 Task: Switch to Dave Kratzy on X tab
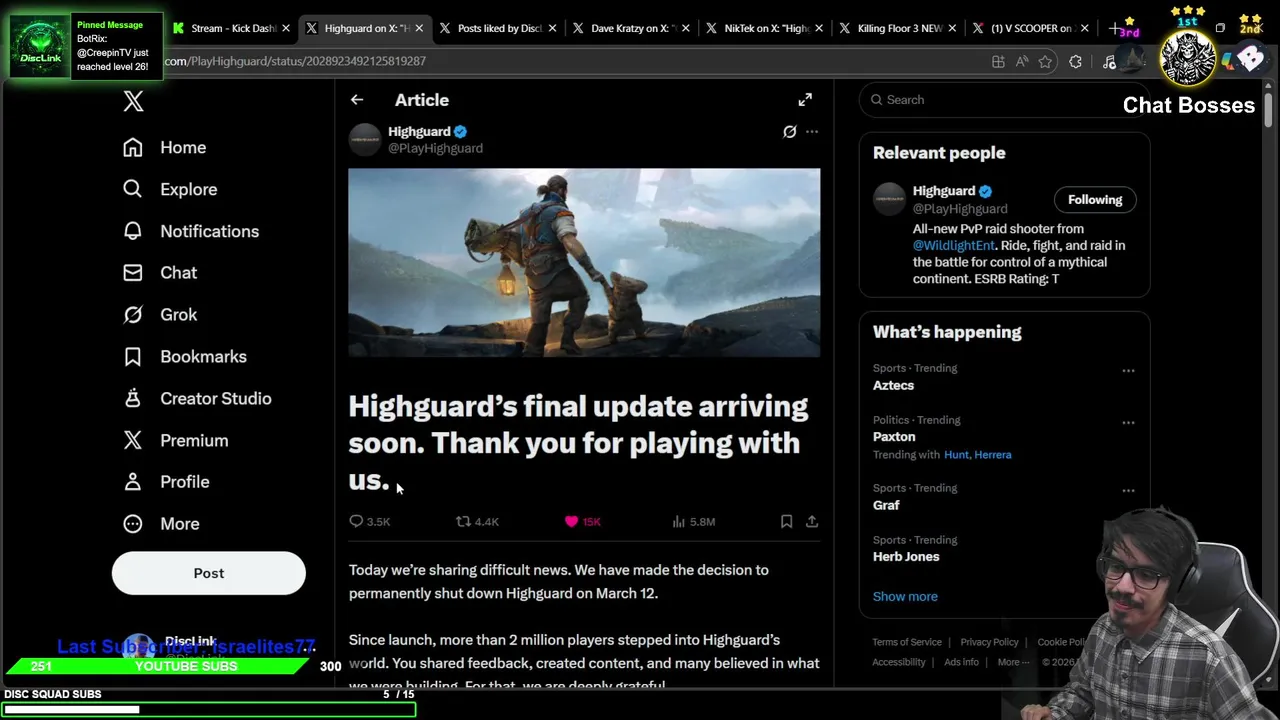tap(630, 28)
